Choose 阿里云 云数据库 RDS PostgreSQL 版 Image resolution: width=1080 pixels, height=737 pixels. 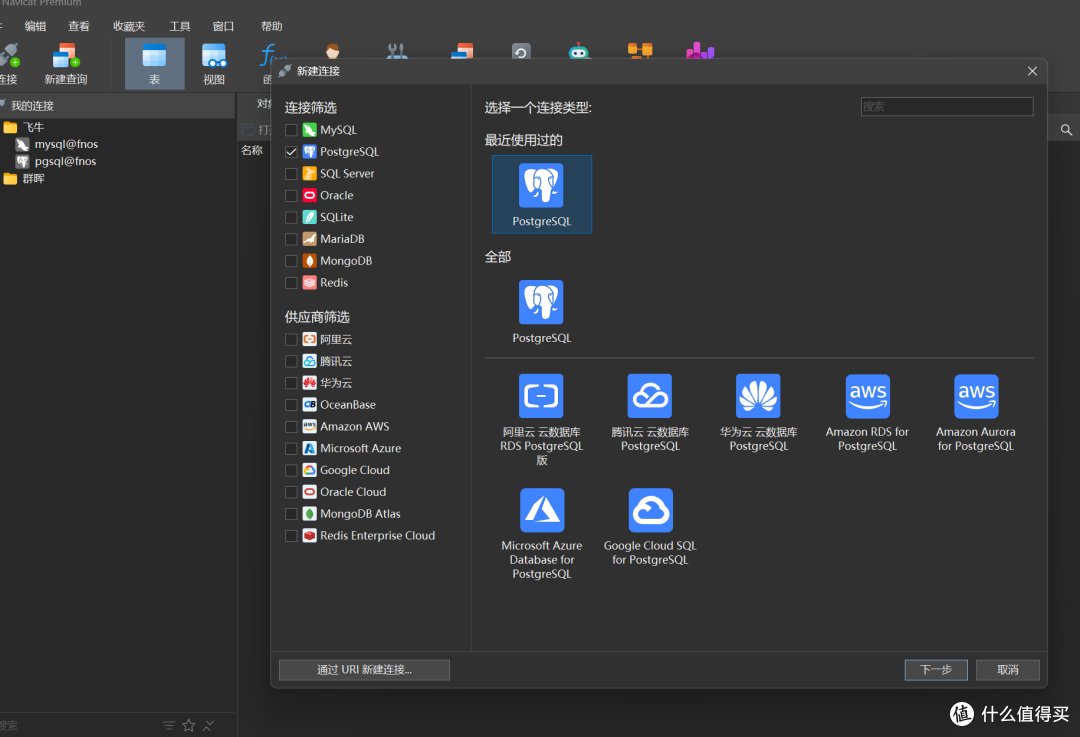coord(541,419)
